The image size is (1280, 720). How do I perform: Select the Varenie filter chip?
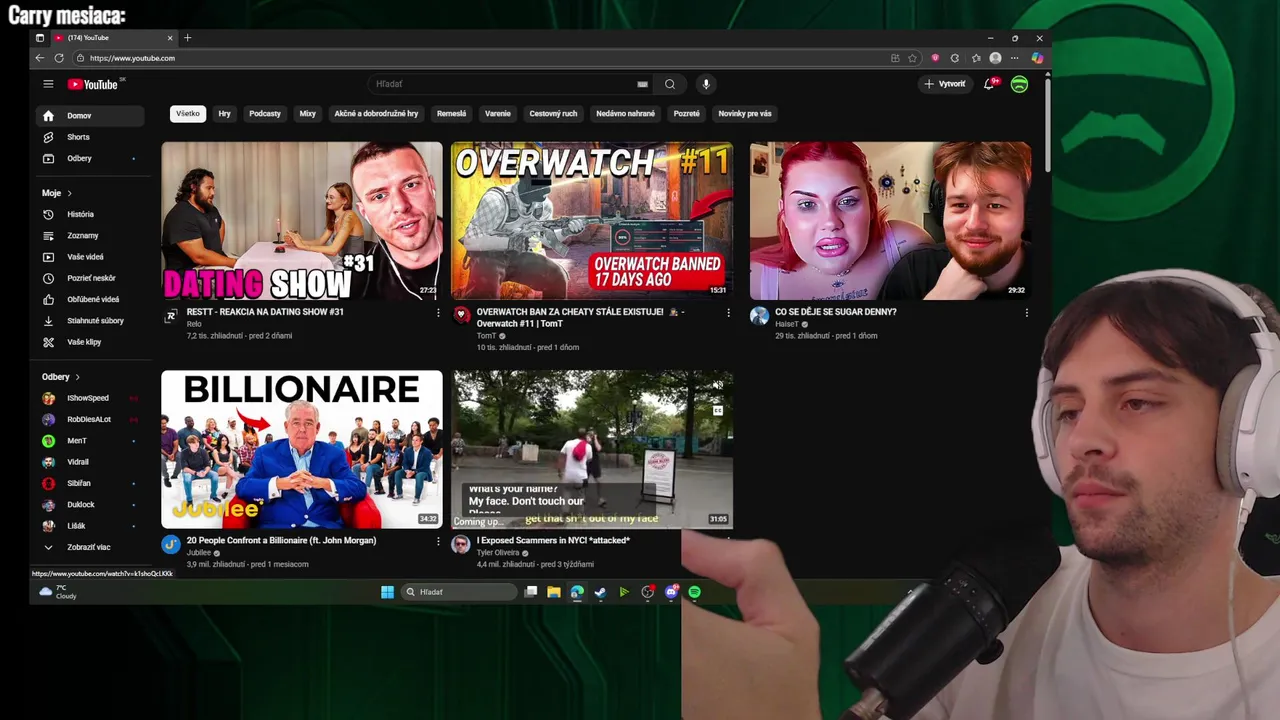498,114
